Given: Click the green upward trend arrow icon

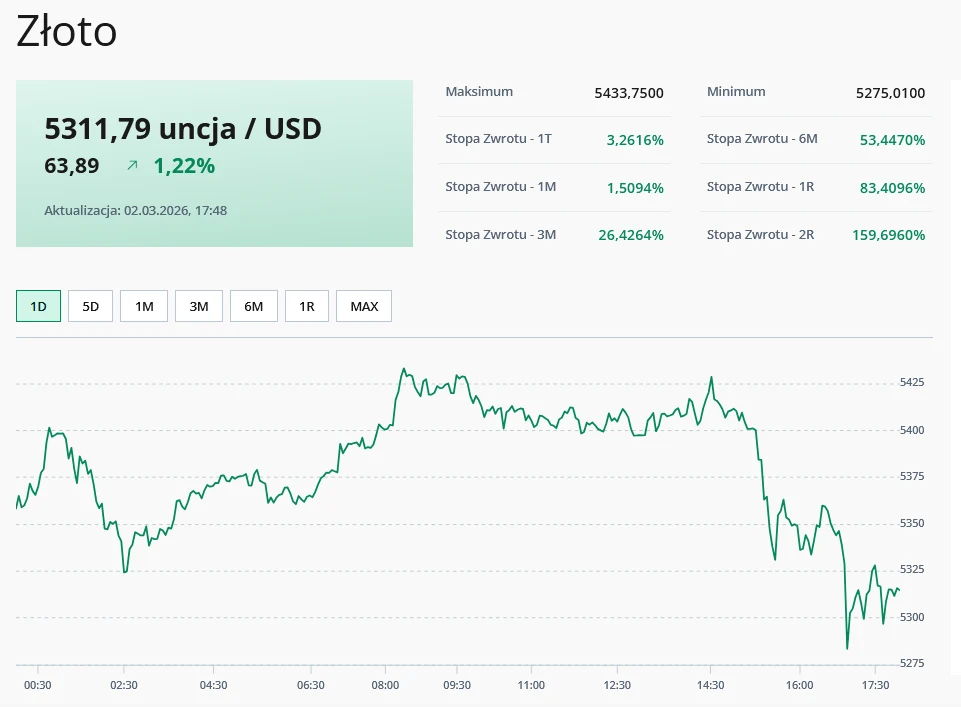Looking at the screenshot, I should [132, 166].
